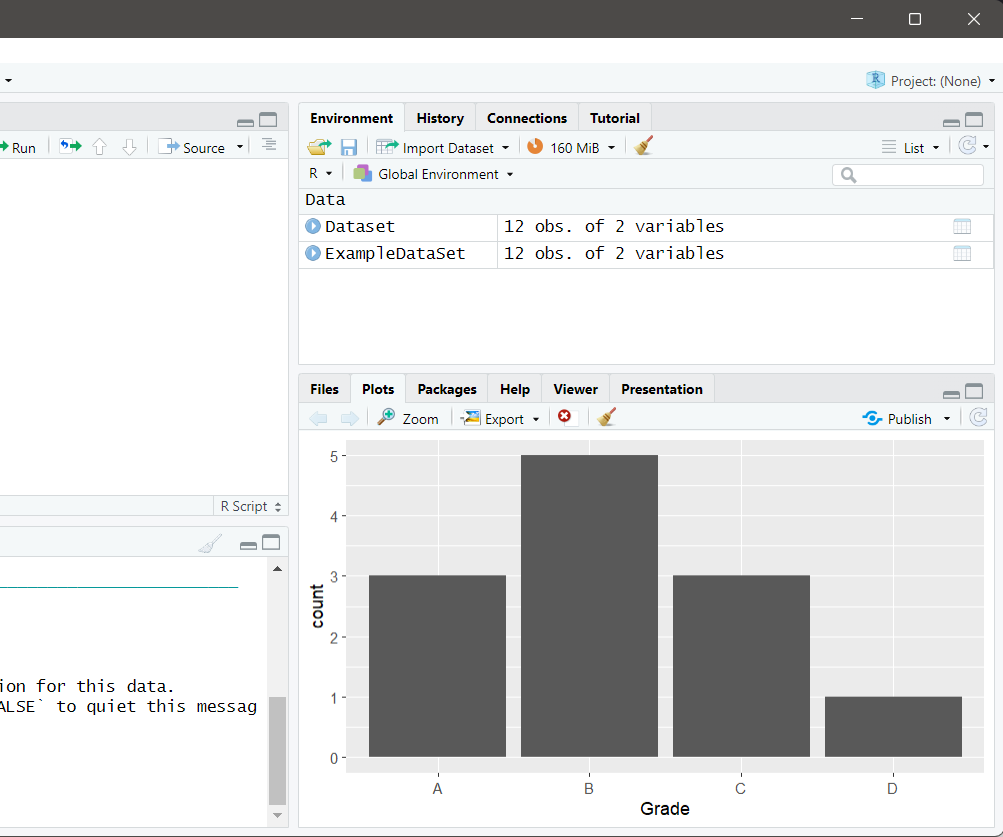Open the plot Zoom window
This screenshot has width=1003, height=837.
click(409, 418)
